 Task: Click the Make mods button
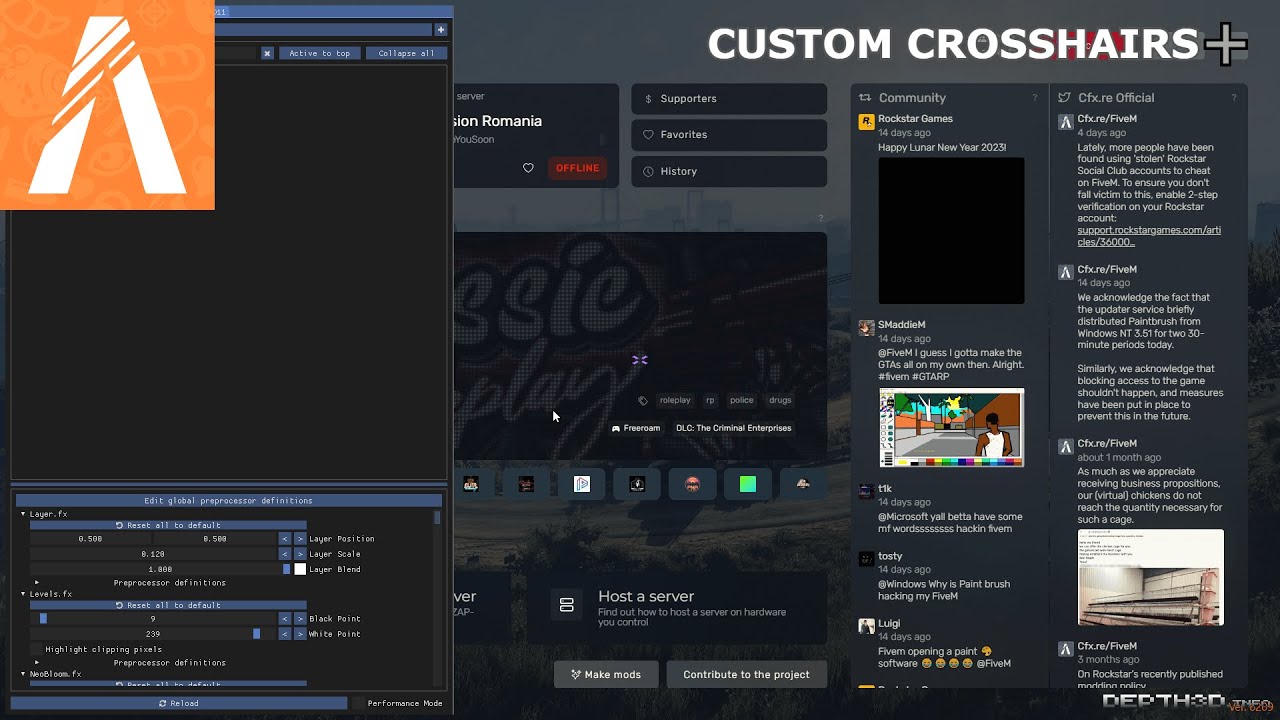606,674
